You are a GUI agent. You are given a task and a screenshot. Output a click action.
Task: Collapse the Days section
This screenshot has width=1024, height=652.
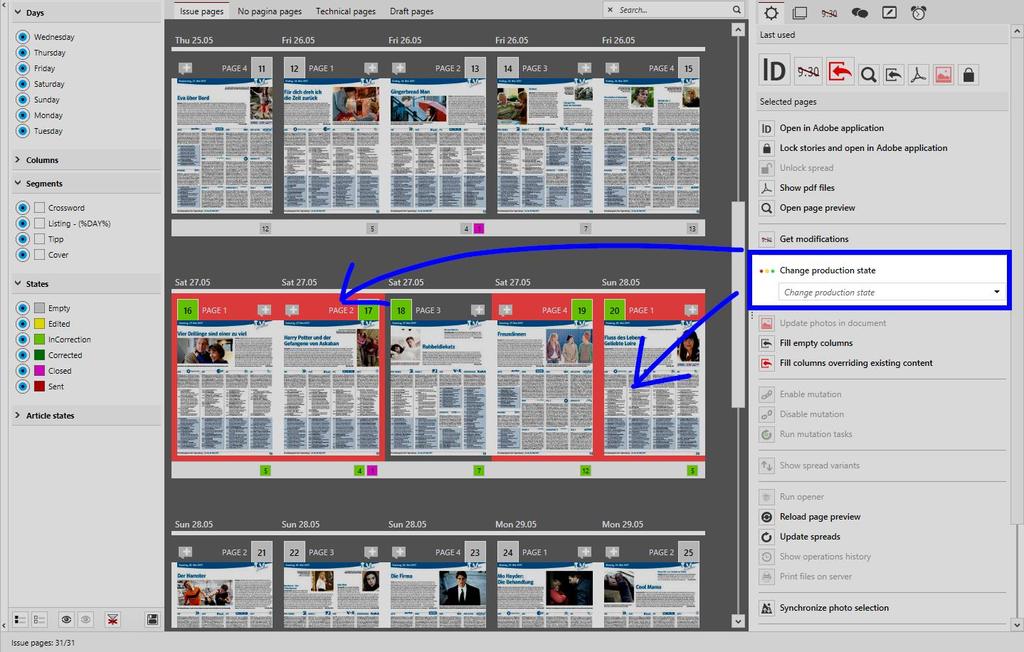[x=18, y=12]
